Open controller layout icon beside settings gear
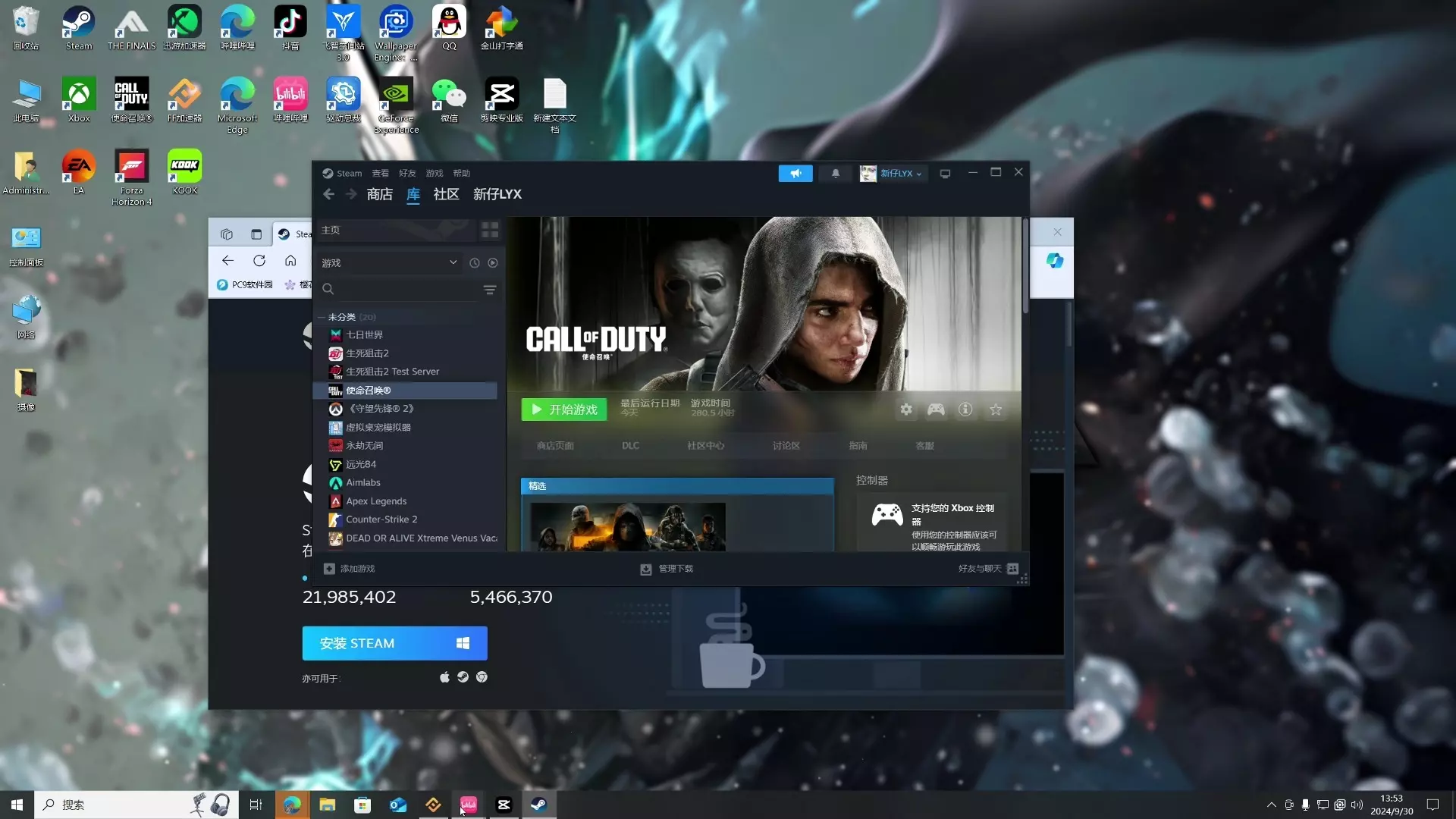This screenshot has height=819, width=1456. [936, 409]
